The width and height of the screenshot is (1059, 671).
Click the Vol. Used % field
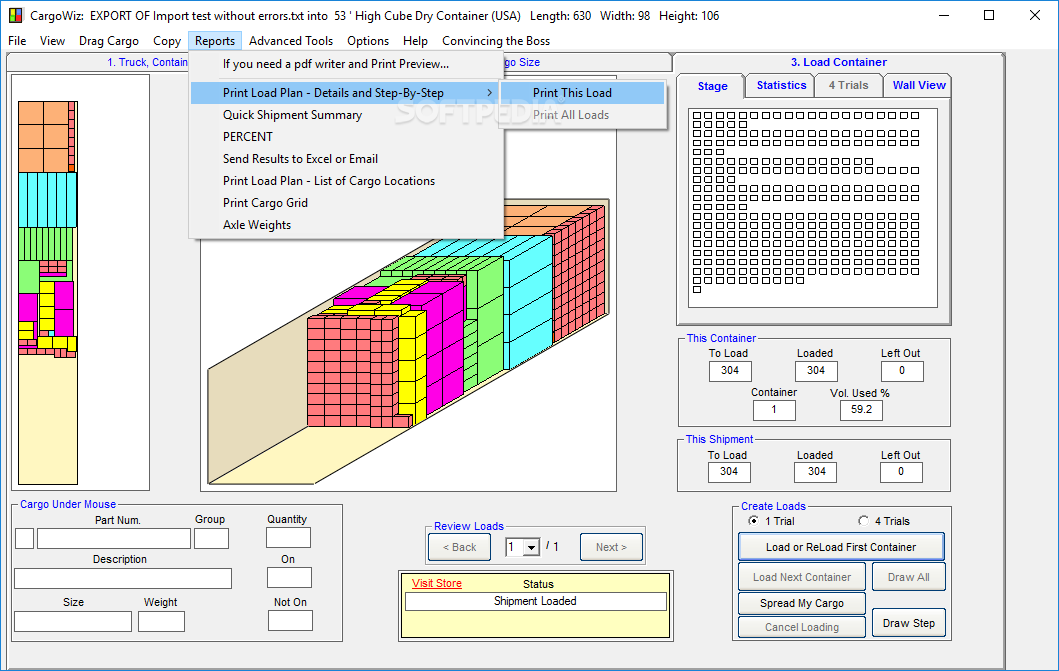point(861,410)
